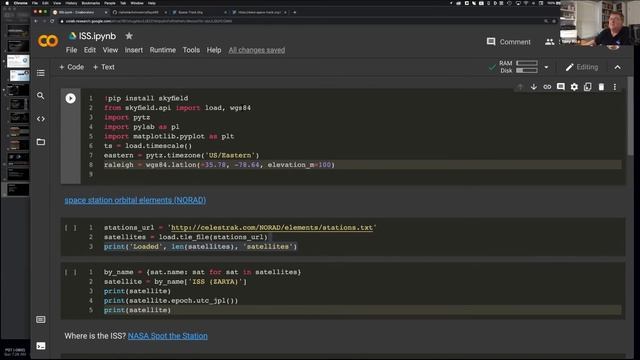
Task: Open the Runtime menu
Action: point(162,50)
